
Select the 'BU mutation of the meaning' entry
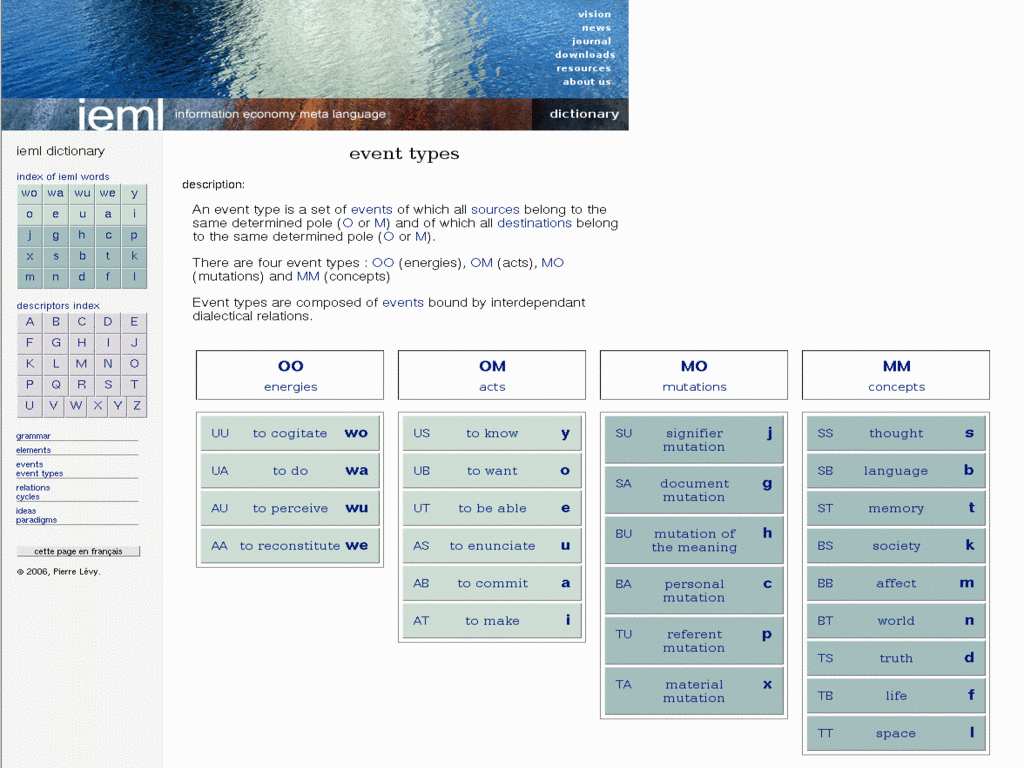tap(694, 540)
